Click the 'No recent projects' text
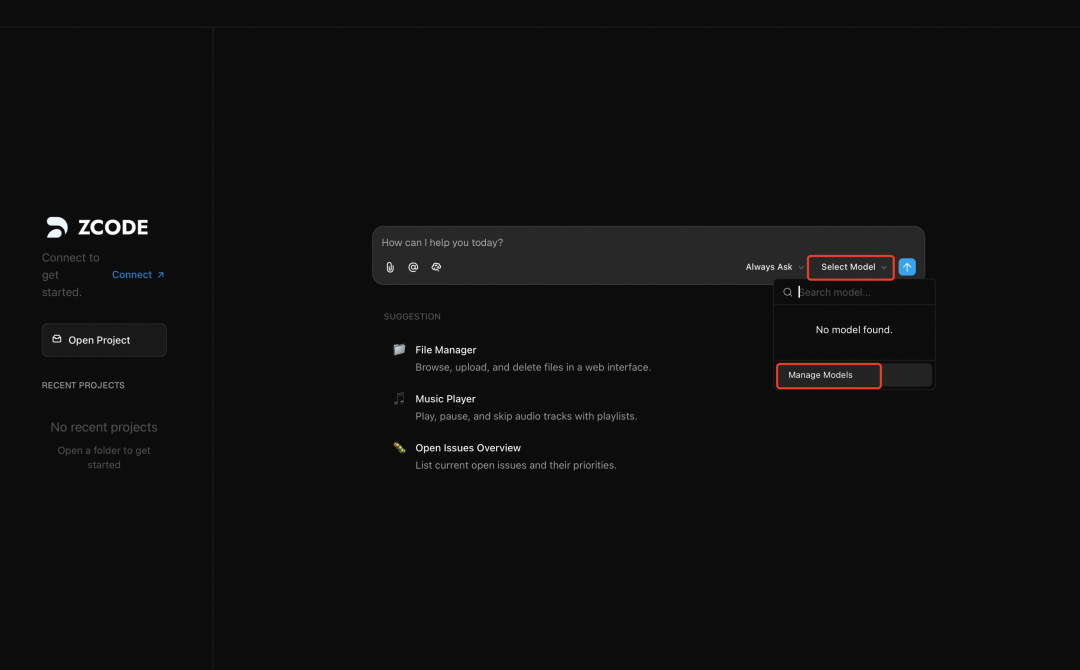Image resolution: width=1080 pixels, height=670 pixels. (104, 427)
